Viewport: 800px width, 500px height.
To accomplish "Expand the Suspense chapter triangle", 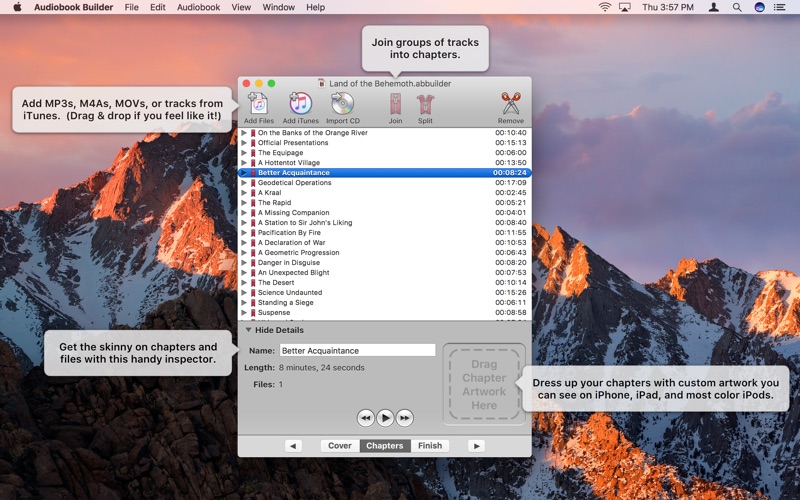I will [244, 313].
